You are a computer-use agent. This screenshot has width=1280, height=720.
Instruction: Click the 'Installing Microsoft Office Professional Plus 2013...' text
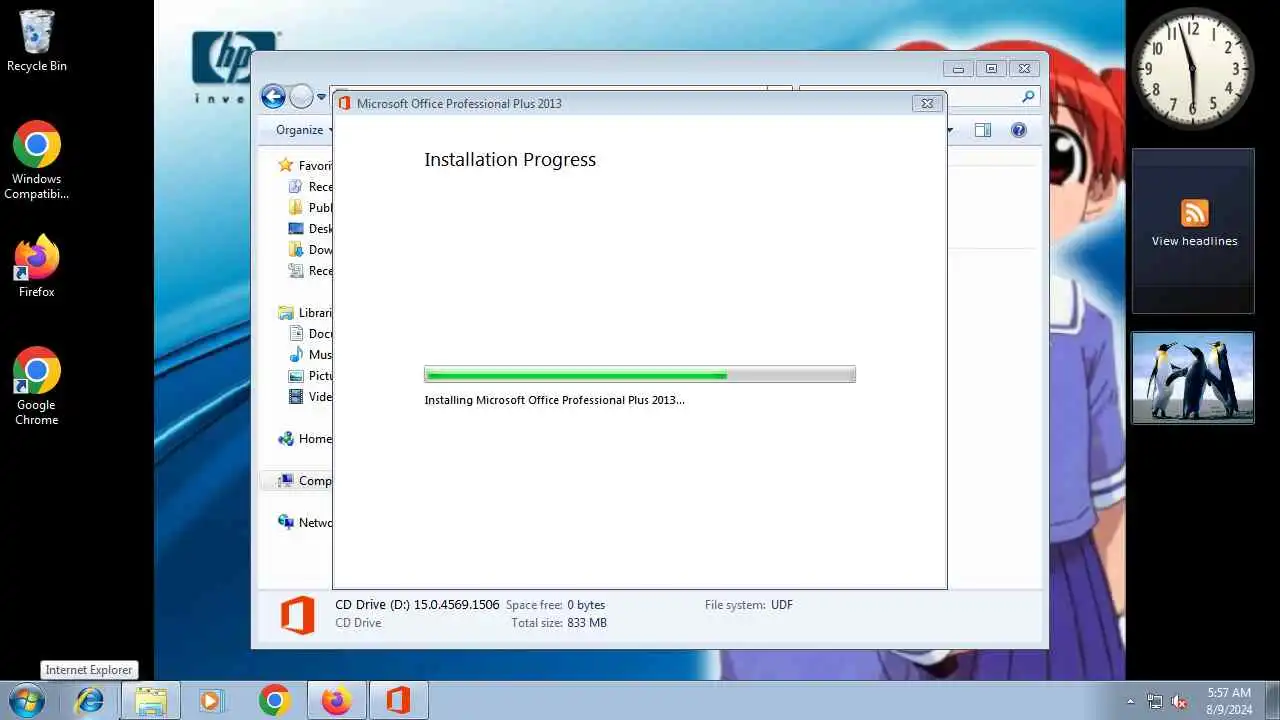(x=555, y=400)
